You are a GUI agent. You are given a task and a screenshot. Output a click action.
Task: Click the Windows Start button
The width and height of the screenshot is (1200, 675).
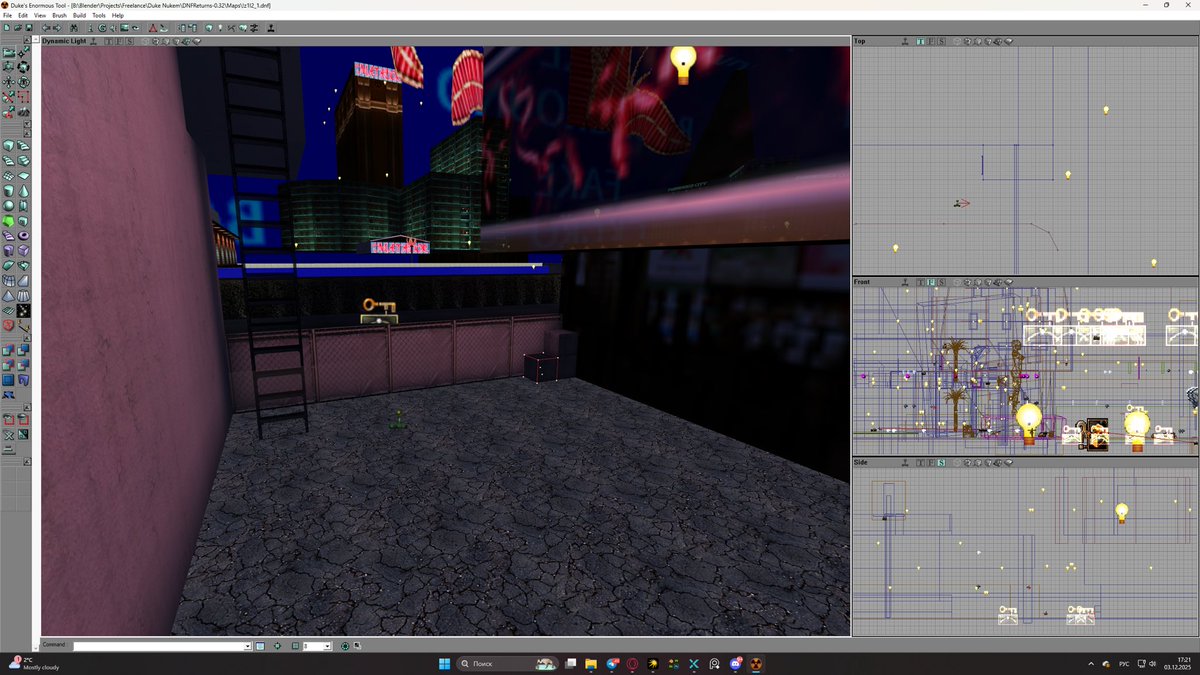[x=444, y=663]
